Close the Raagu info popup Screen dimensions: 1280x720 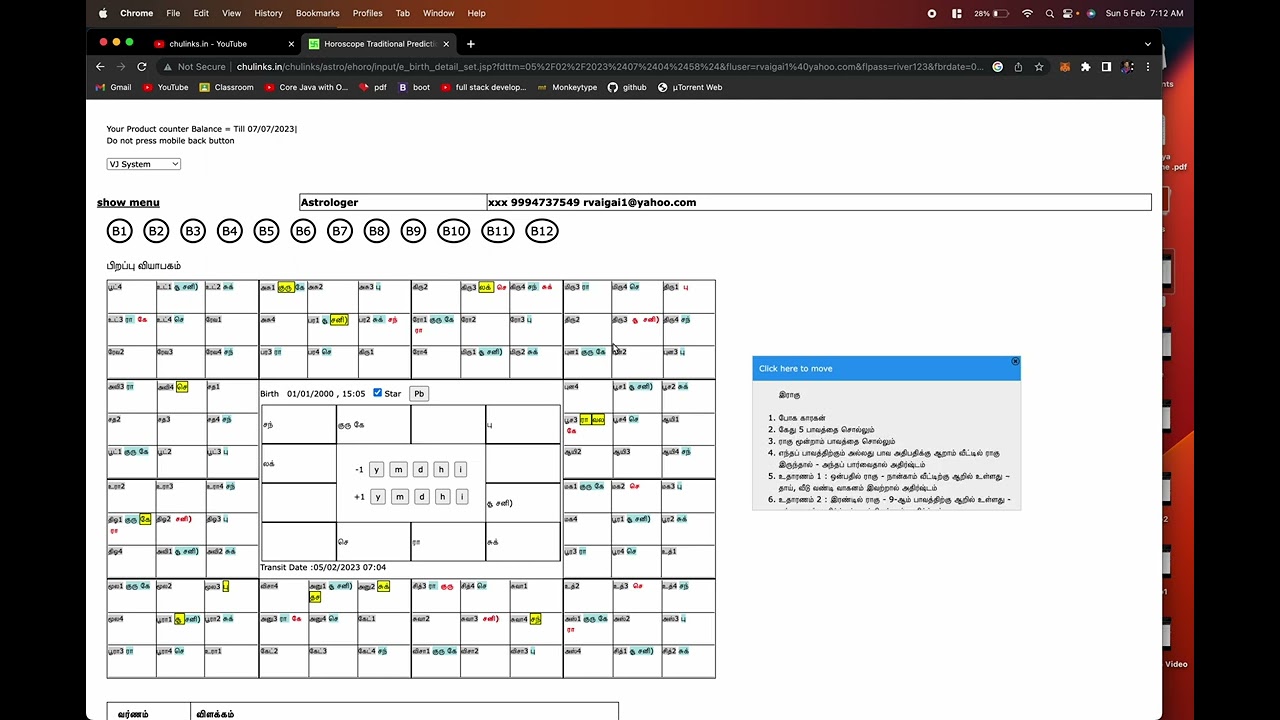point(1015,361)
